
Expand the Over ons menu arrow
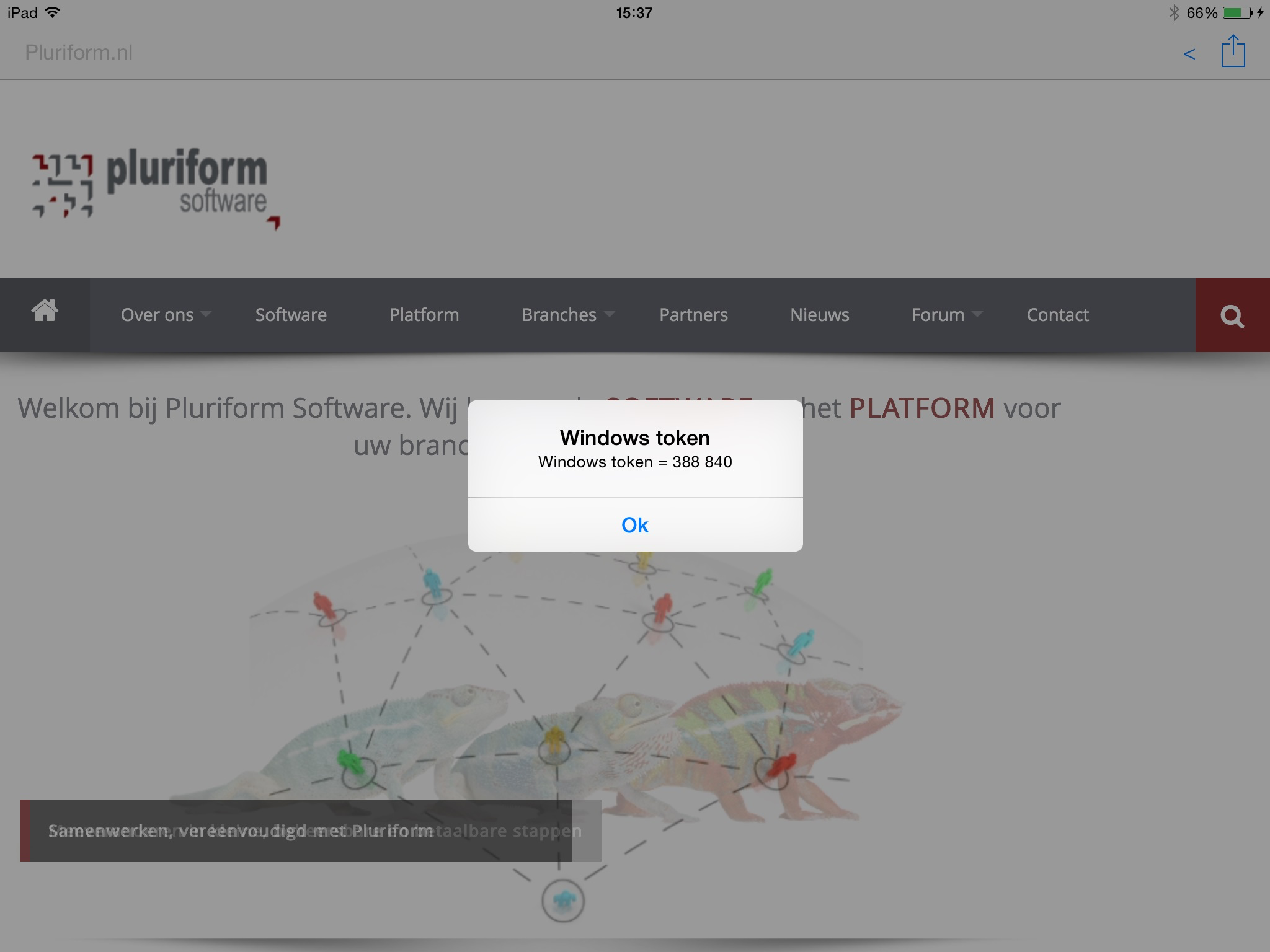click(x=206, y=314)
